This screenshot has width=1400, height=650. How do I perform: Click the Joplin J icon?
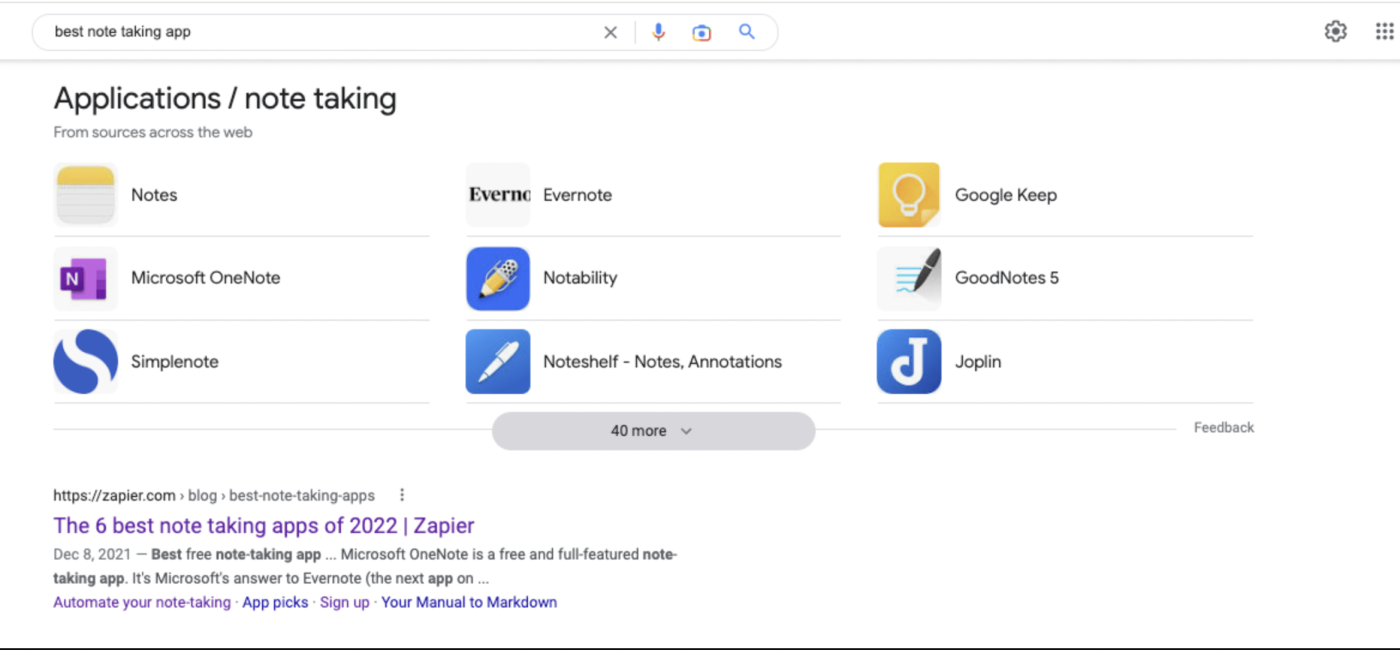tap(909, 362)
